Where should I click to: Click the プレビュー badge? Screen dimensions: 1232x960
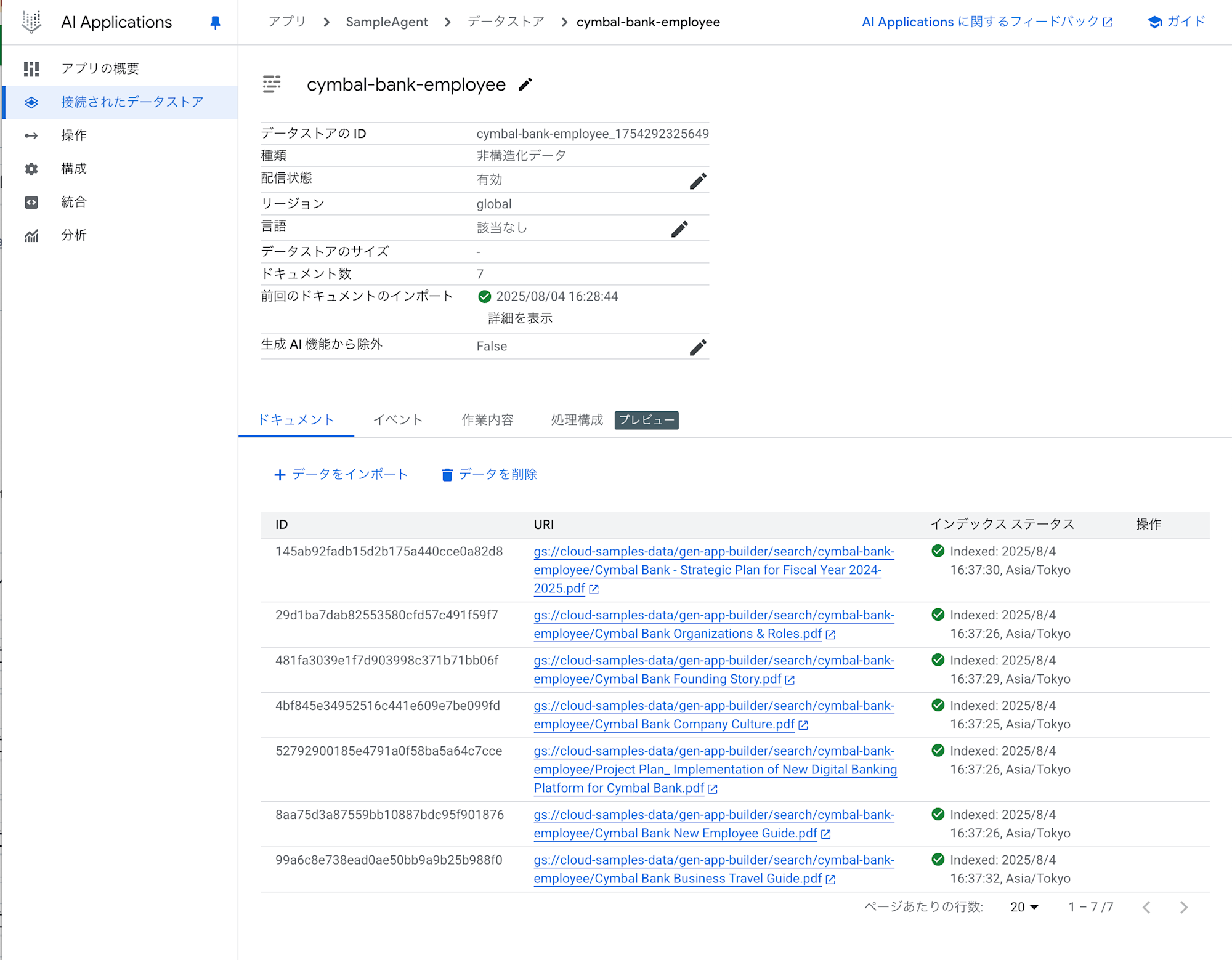(x=646, y=420)
